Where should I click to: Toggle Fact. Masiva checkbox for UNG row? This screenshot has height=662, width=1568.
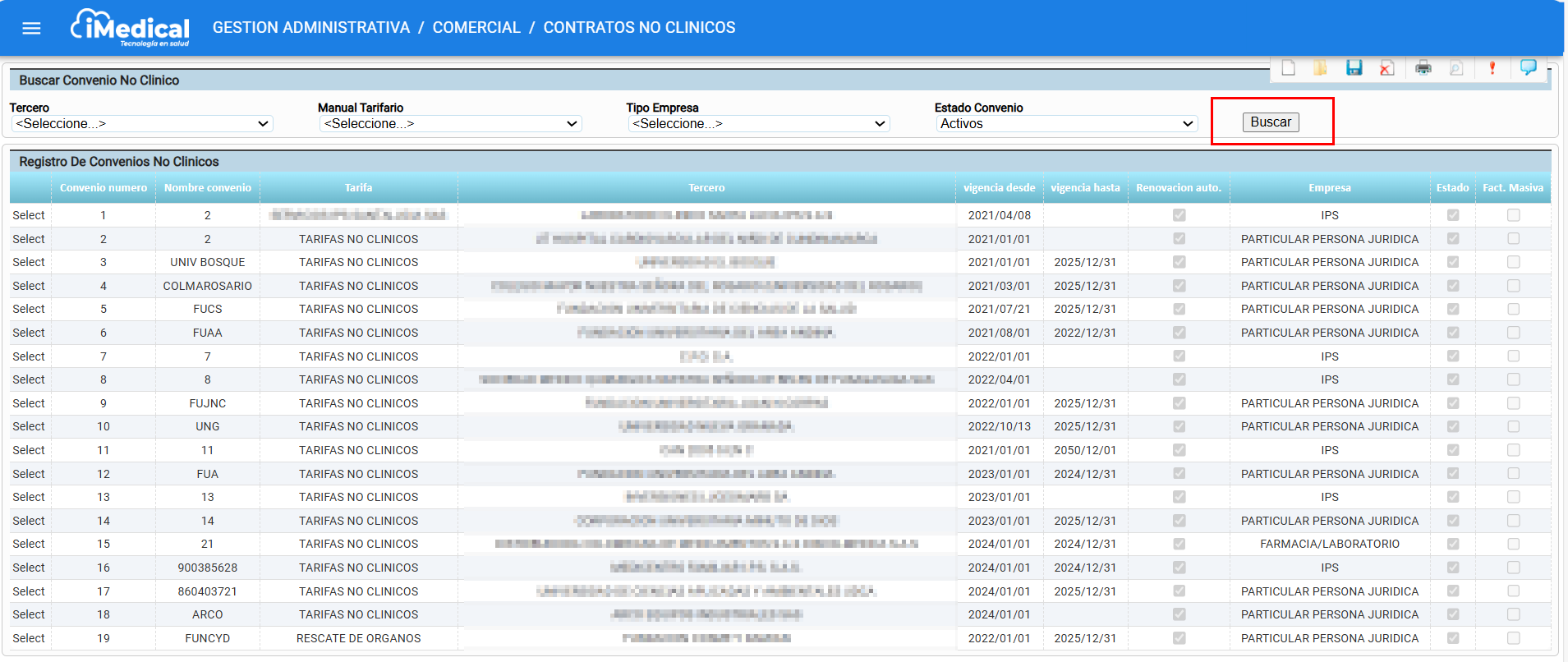1514,426
